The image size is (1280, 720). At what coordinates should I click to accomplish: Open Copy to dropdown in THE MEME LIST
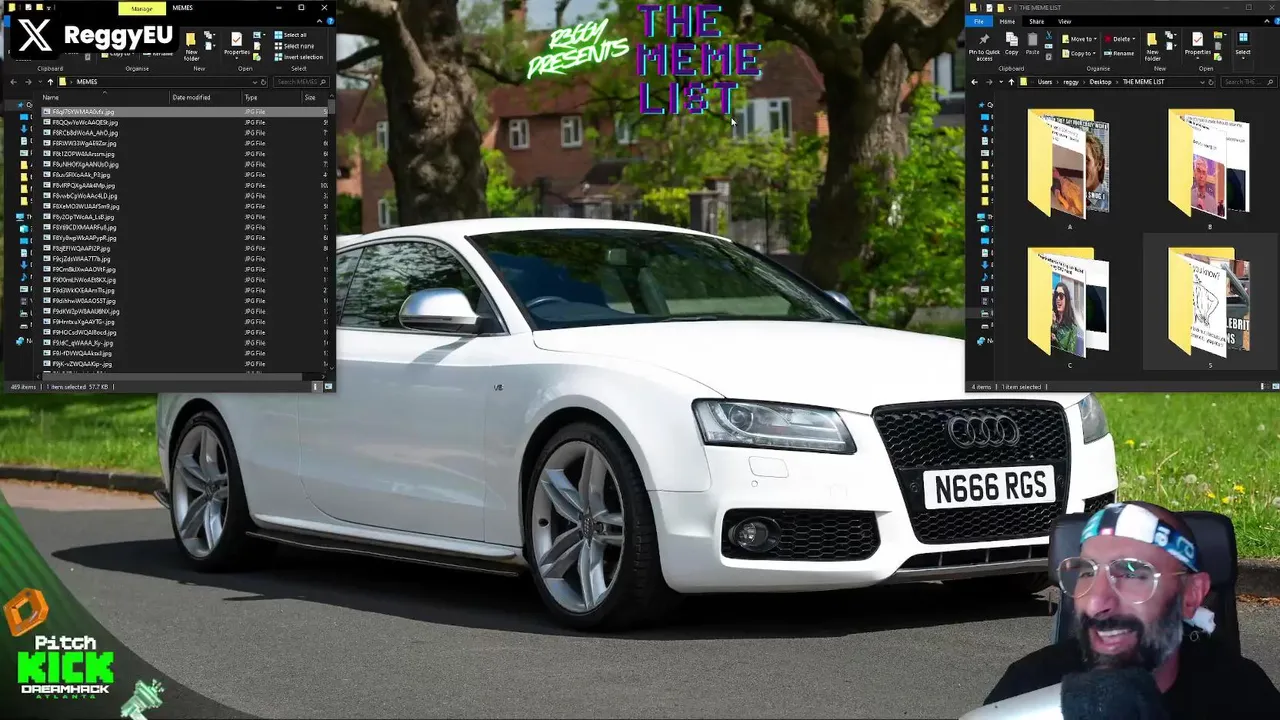(1078, 53)
